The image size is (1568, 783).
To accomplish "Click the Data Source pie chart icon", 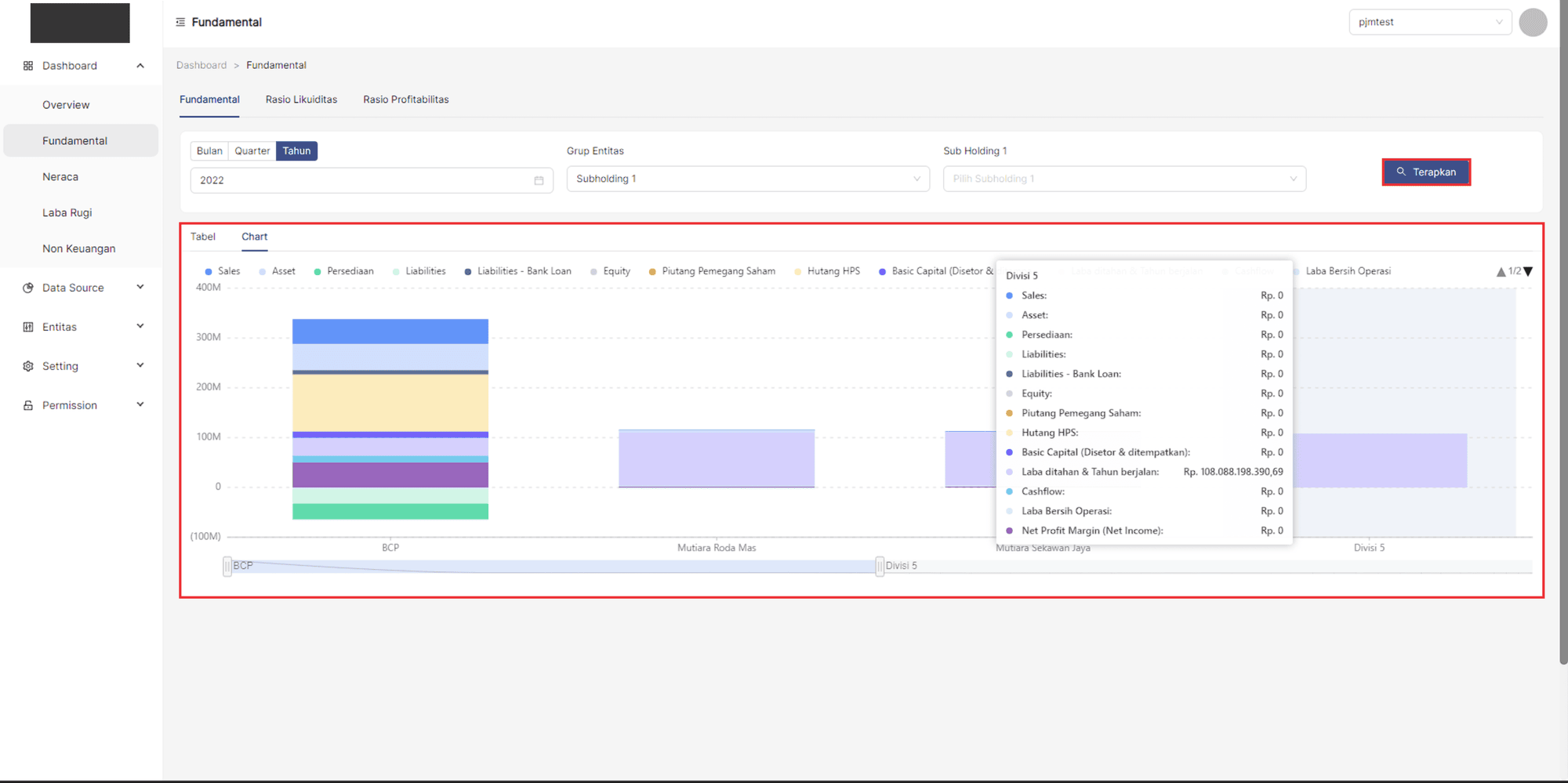I will tap(28, 288).
